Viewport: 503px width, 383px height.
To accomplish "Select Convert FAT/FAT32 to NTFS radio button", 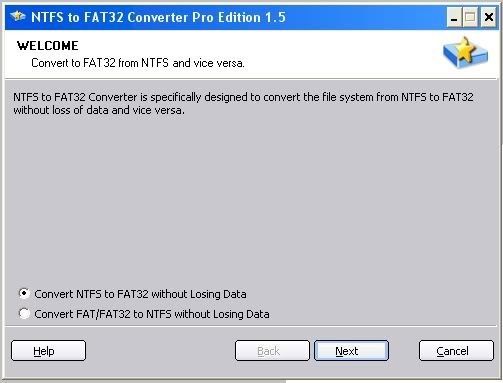I will coord(24,313).
